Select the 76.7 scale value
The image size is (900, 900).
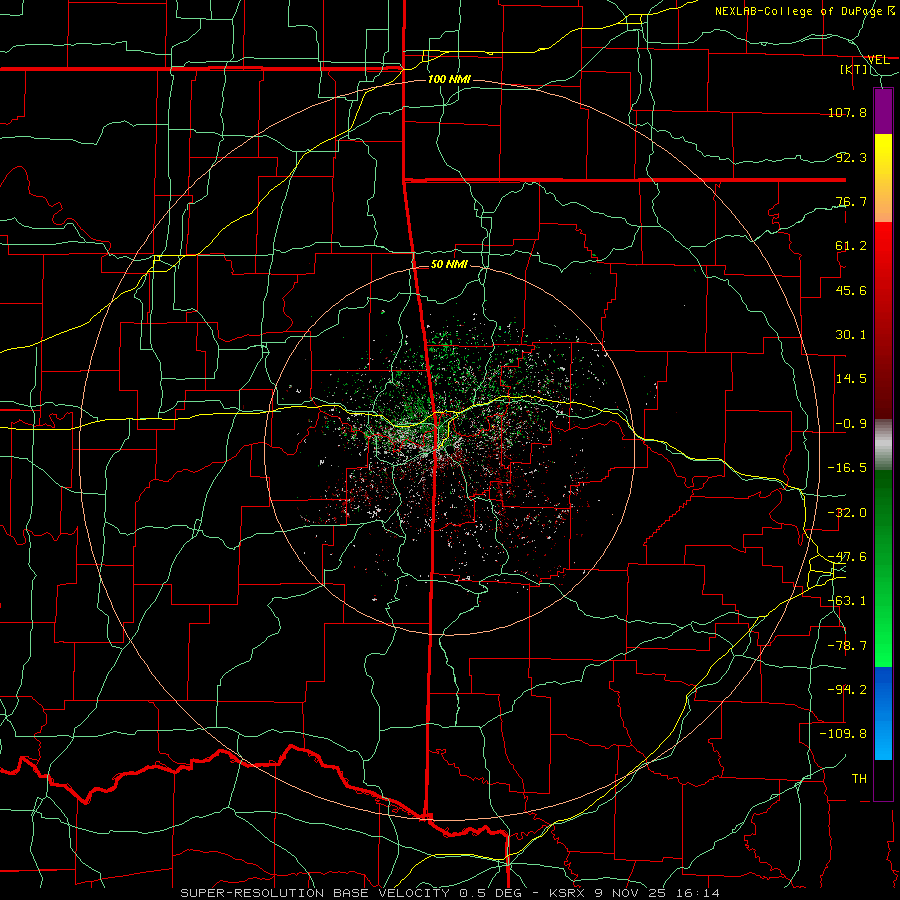click(851, 201)
